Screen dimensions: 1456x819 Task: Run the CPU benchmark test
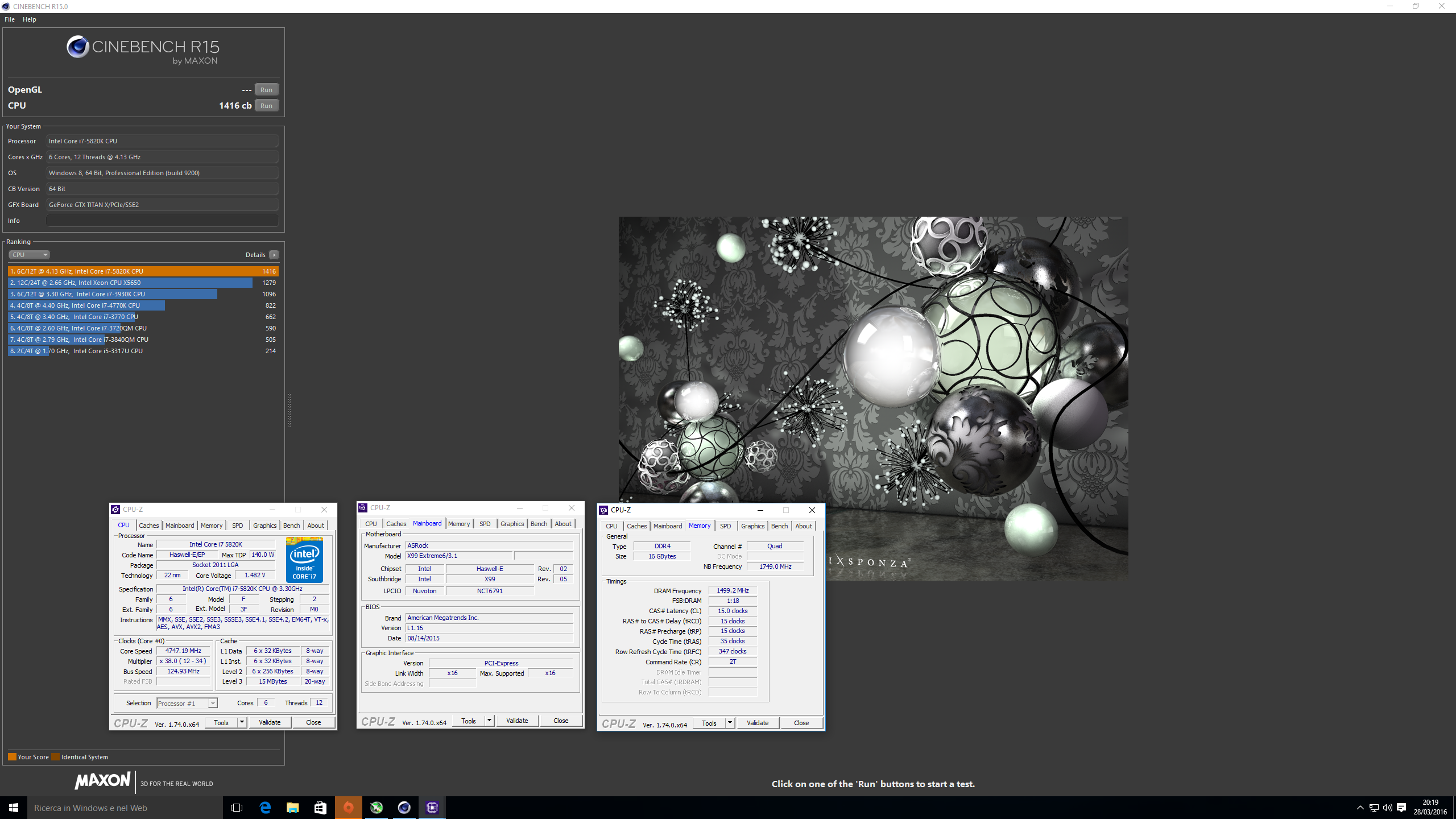(x=266, y=106)
